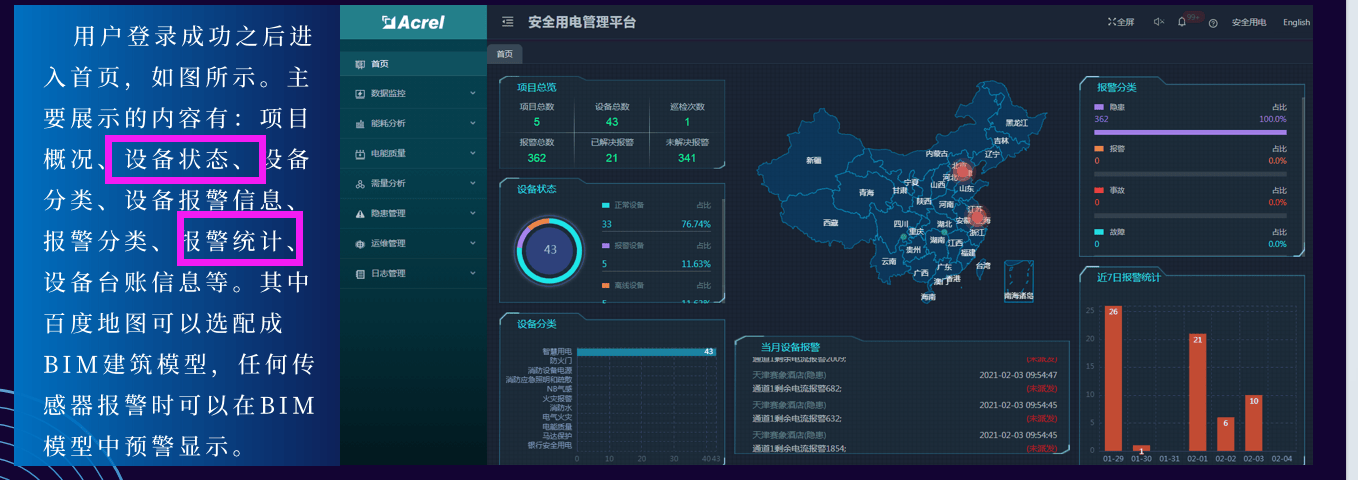
Task: Toggle the alarm sound mute icon
Action: tap(1158, 22)
